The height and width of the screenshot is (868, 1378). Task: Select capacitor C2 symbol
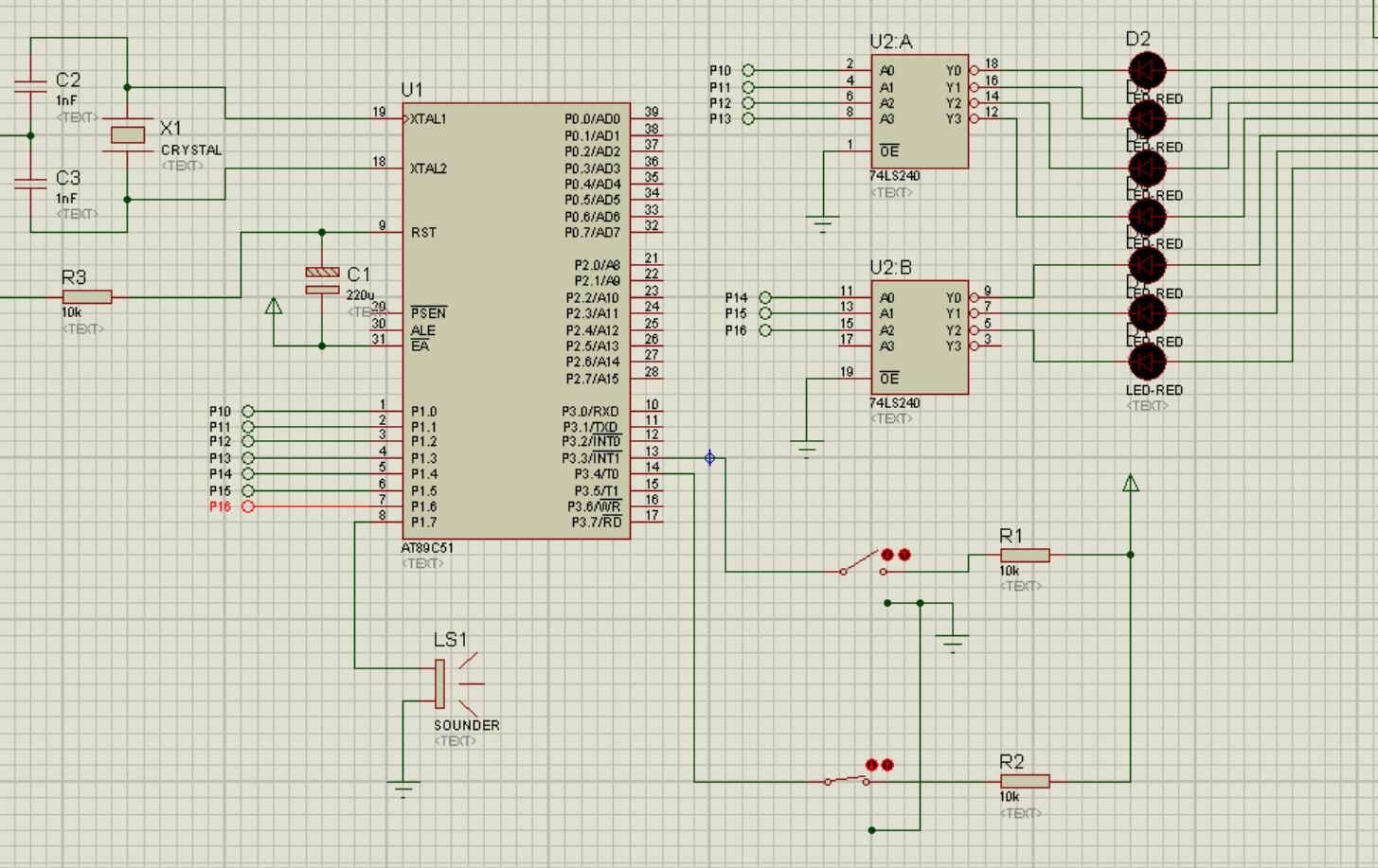click(x=30, y=86)
